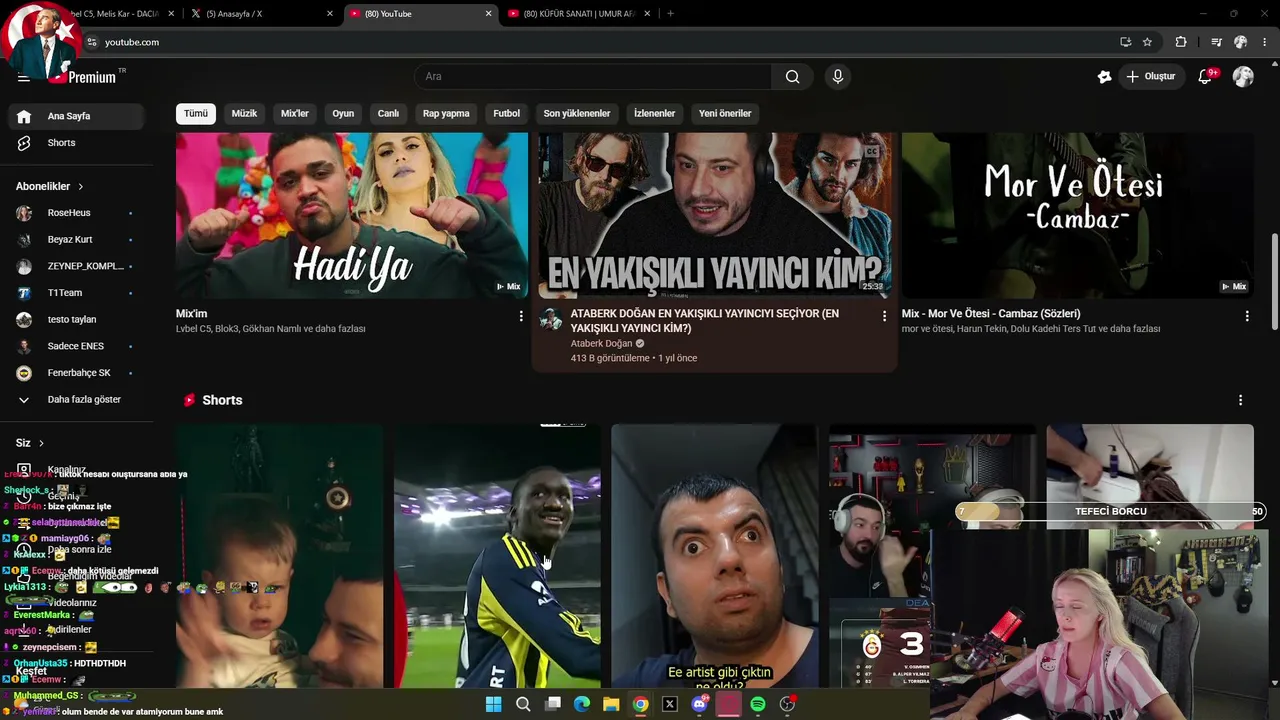The image size is (1280, 720).
Task: Play the Mor Ve Ötesi Cambaz thumbnail
Action: [1078, 216]
